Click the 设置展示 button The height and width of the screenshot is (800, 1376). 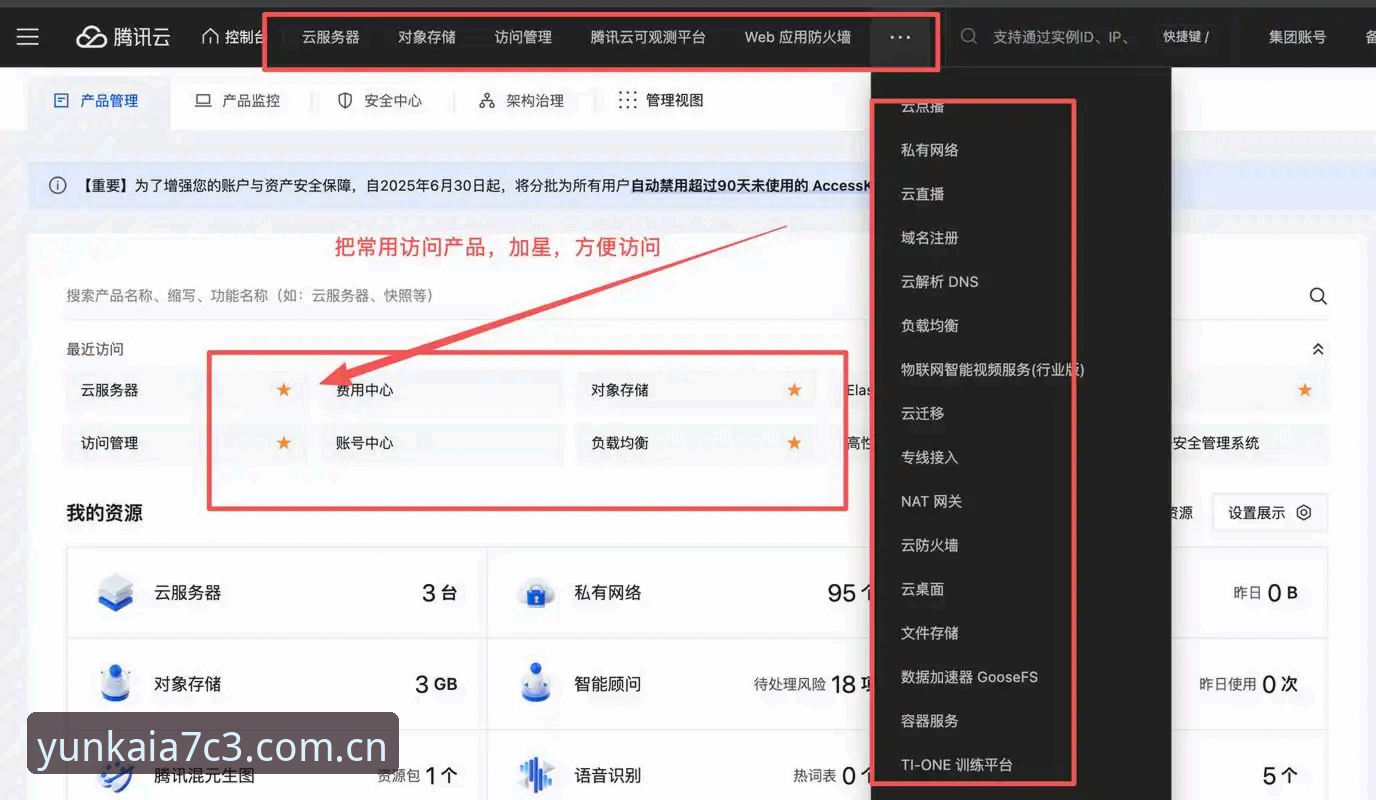click(x=1269, y=513)
